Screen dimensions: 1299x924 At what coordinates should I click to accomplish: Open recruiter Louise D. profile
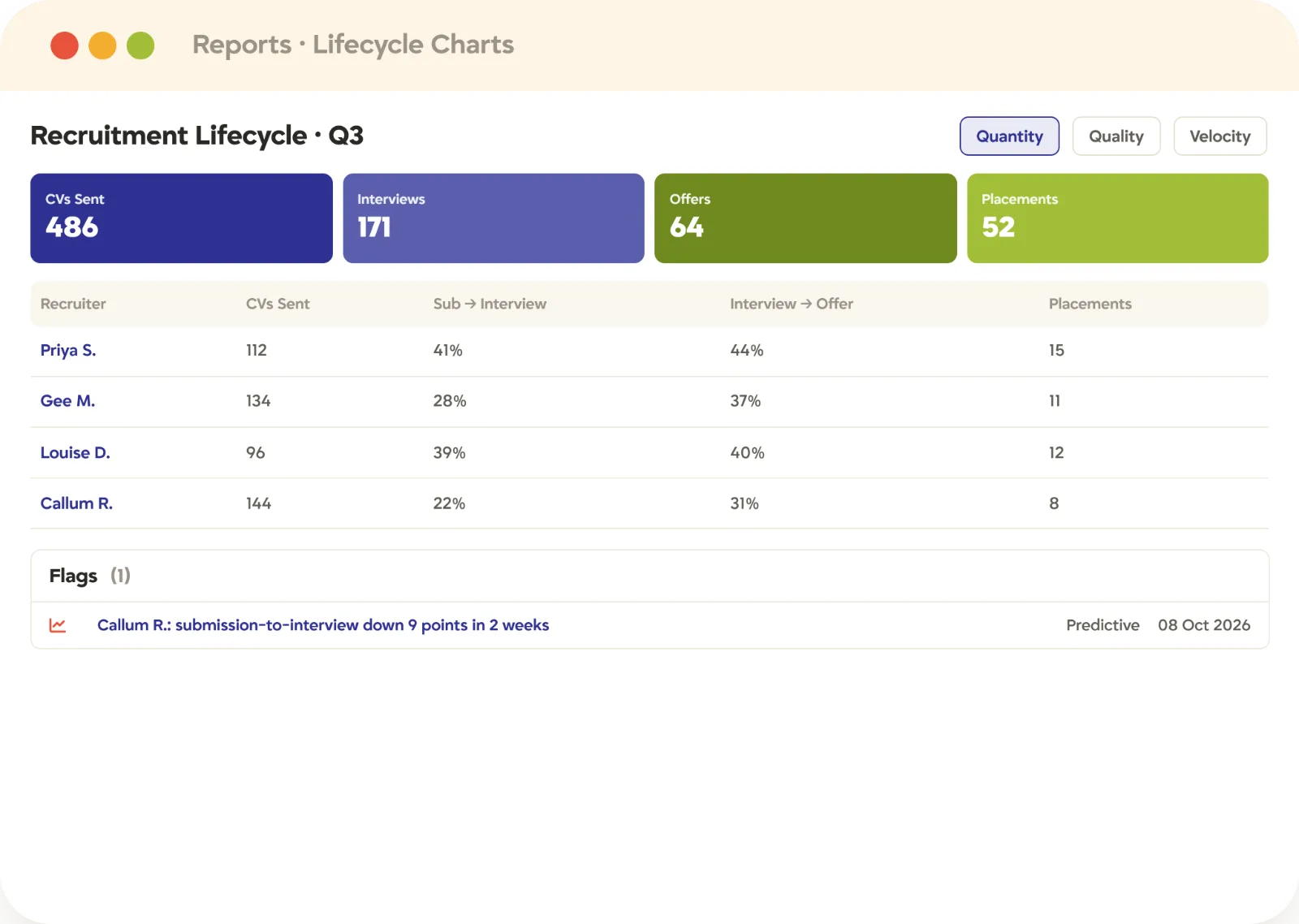(75, 453)
